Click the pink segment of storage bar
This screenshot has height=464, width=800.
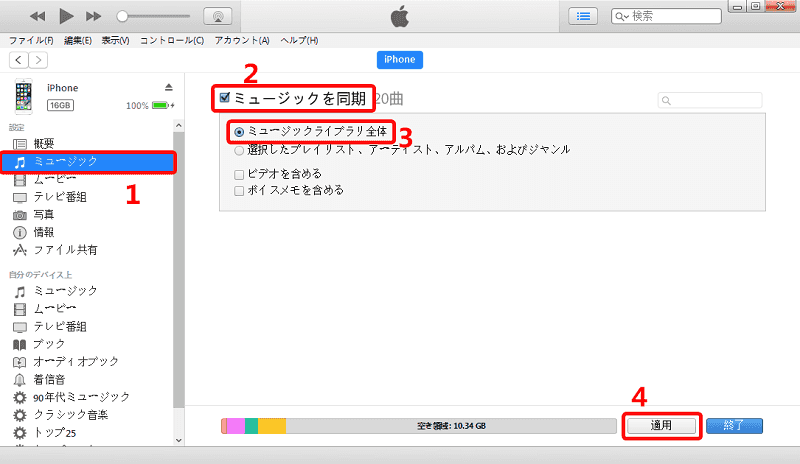click(236, 426)
